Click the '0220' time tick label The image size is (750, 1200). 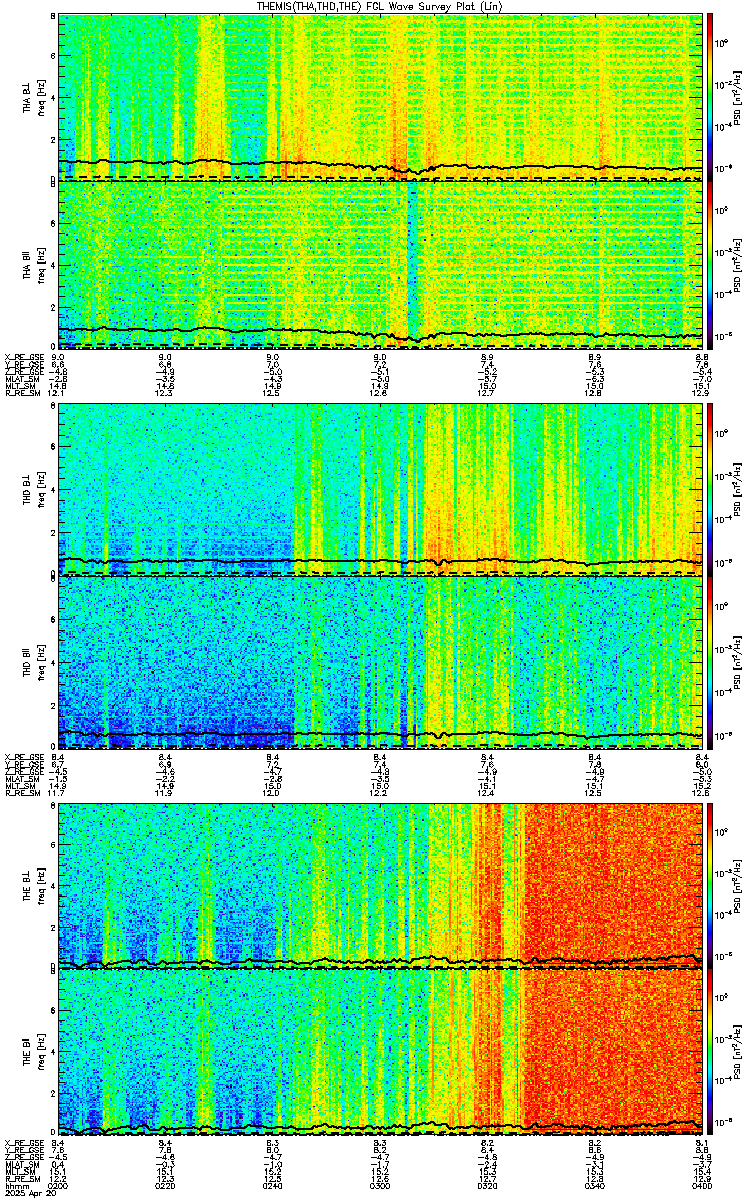(166, 1186)
